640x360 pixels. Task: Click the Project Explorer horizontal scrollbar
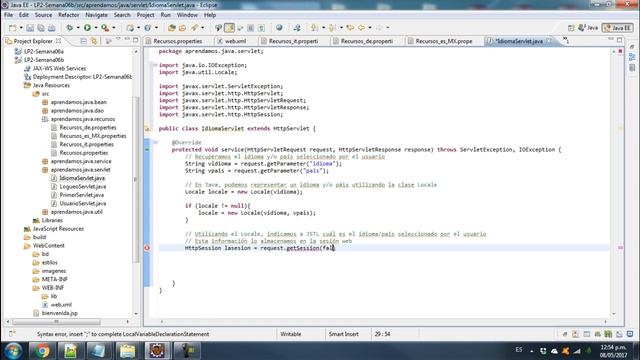[56, 322]
